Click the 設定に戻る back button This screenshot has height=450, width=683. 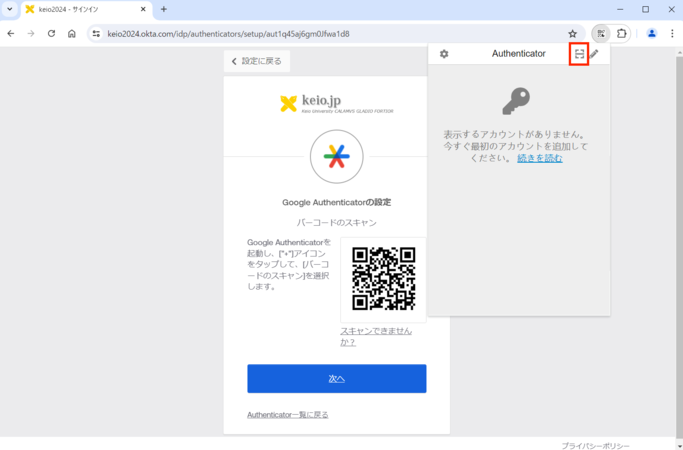pos(257,61)
